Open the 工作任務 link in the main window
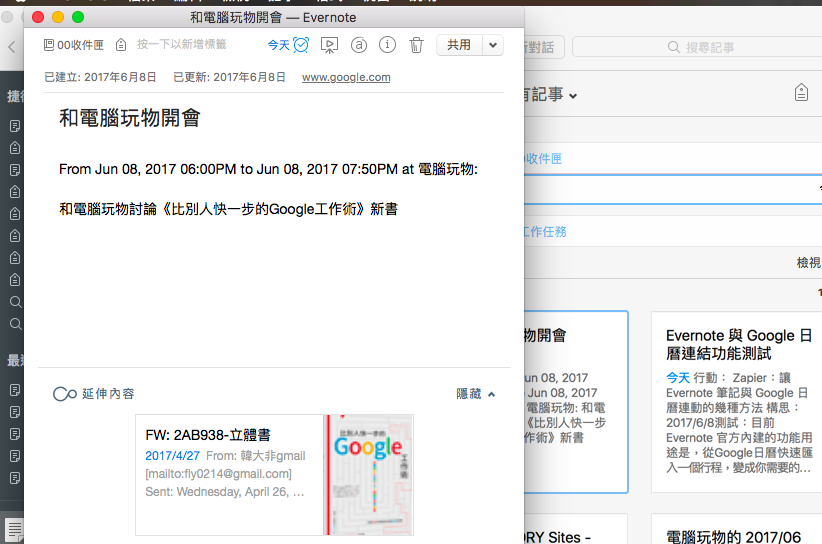The height and width of the screenshot is (544, 822). (x=545, y=231)
